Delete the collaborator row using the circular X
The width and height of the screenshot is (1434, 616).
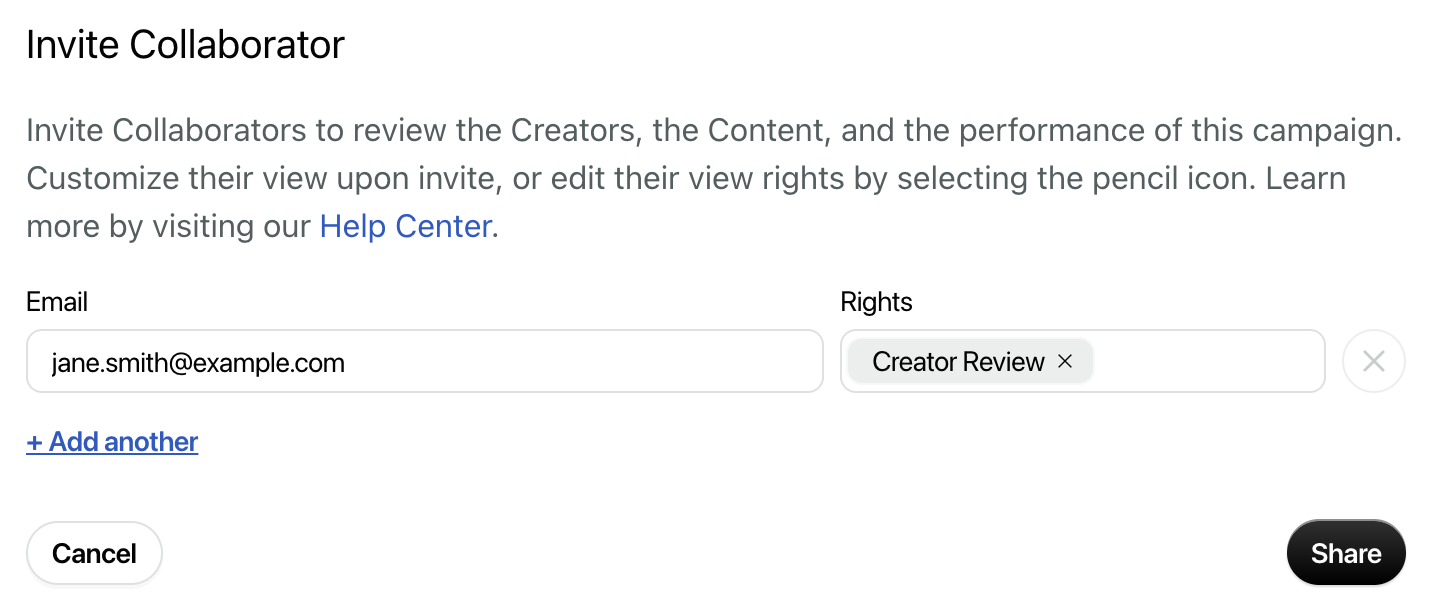click(x=1374, y=361)
